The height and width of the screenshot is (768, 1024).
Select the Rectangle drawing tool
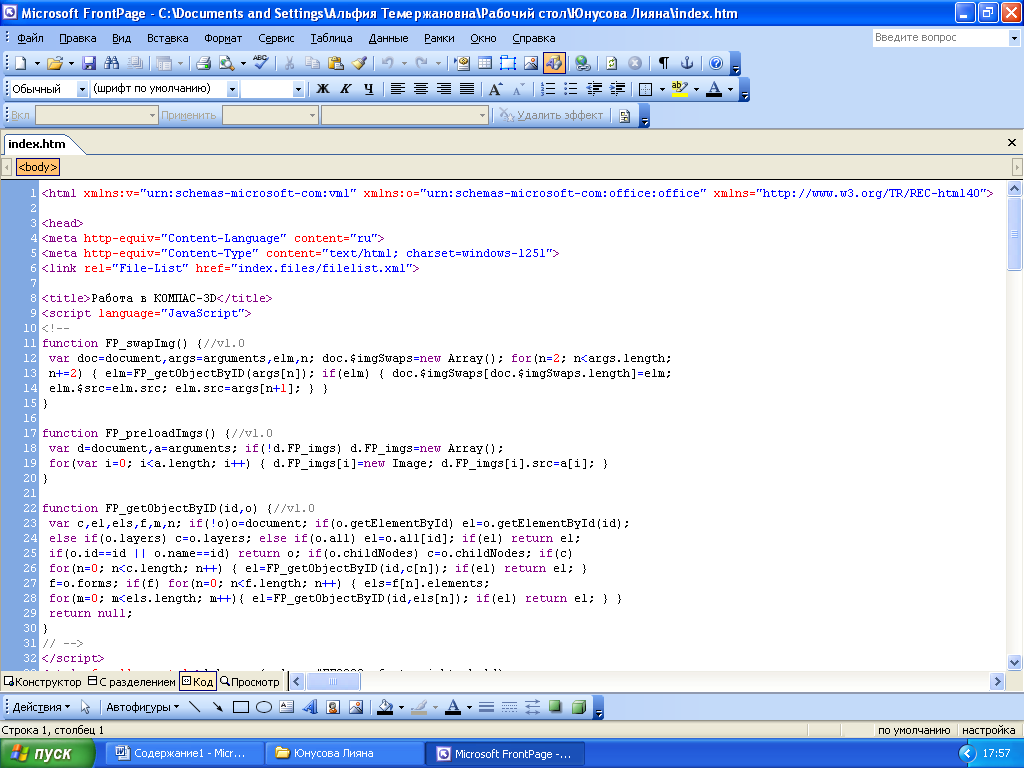coord(240,707)
